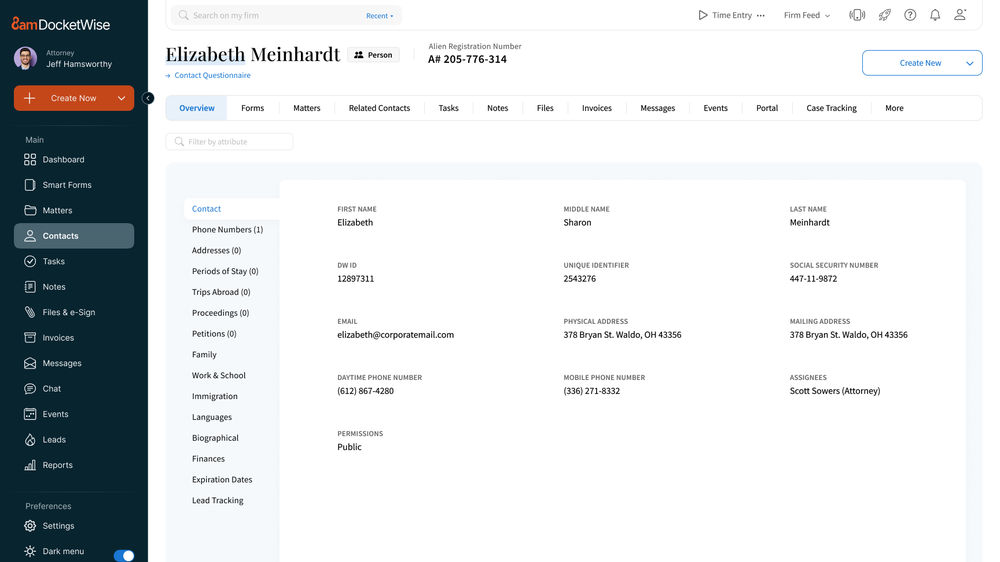Open the Related Contacts tab

coord(379,108)
